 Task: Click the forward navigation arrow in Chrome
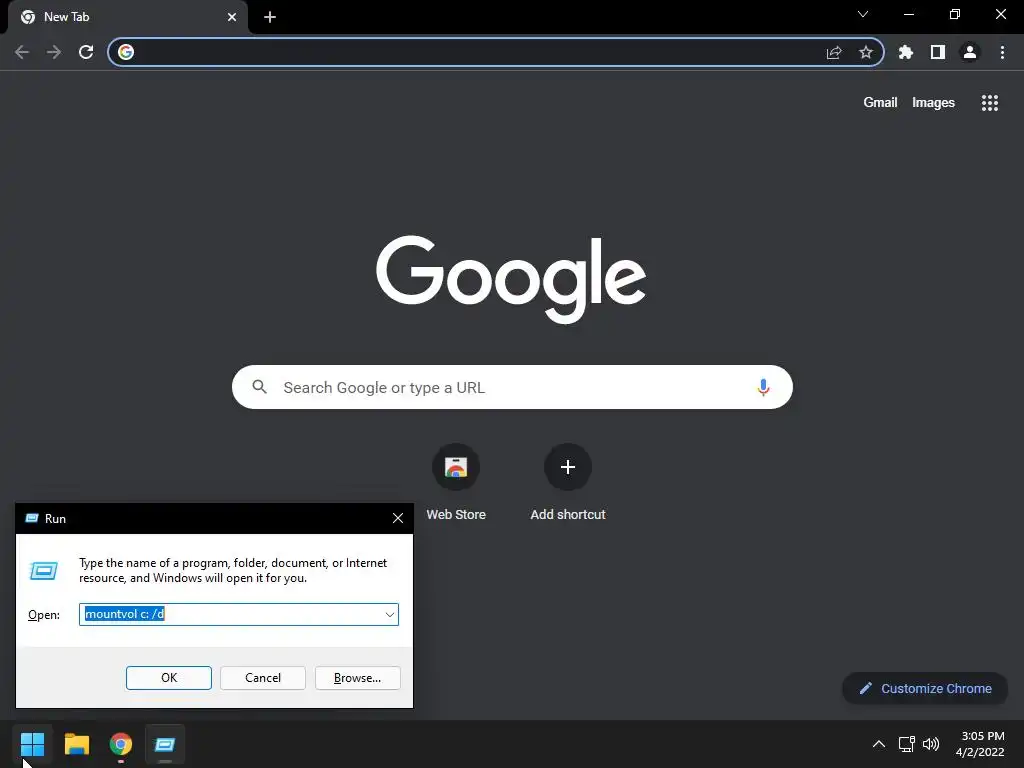coord(54,52)
